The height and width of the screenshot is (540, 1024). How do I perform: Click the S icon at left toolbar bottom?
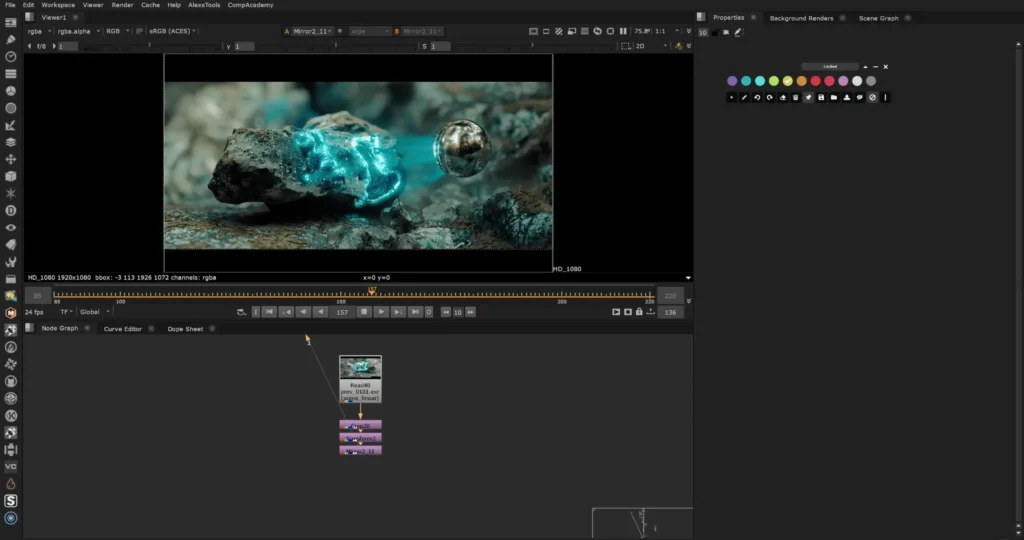(x=10, y=501)
